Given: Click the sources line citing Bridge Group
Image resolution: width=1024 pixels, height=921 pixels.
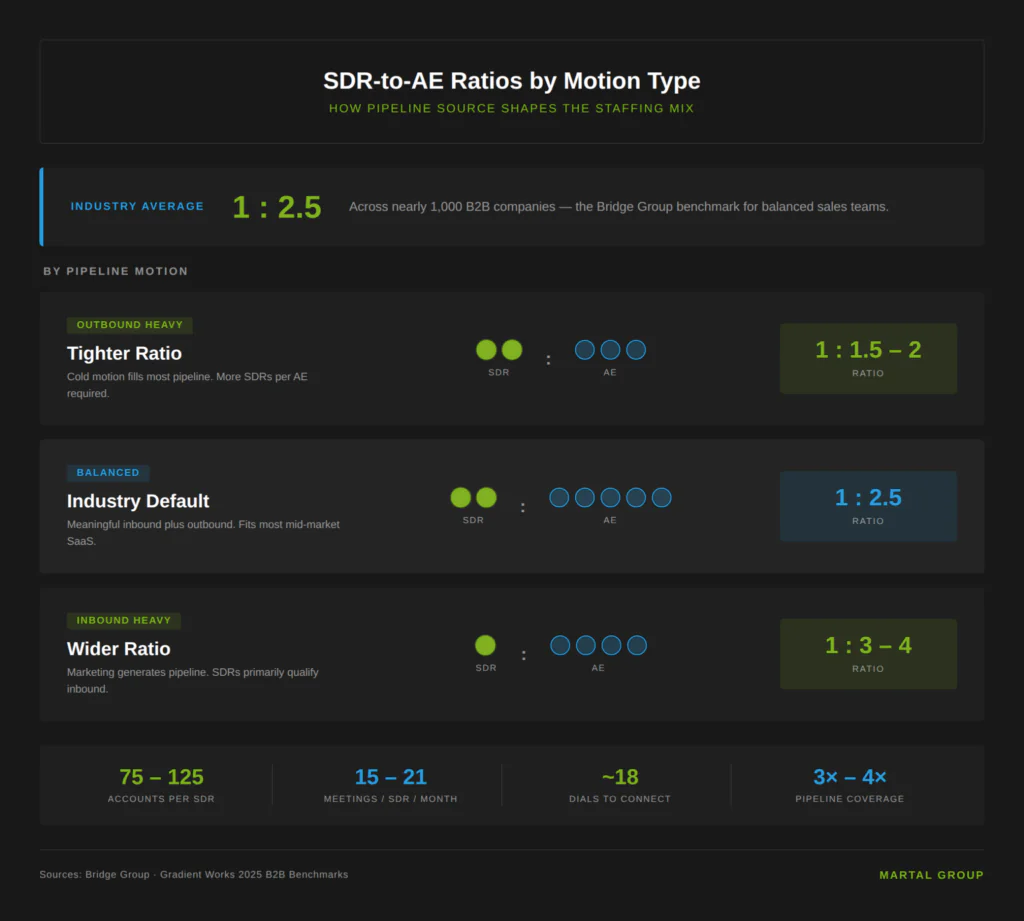Looking at the screenshot, I should 193,875.
